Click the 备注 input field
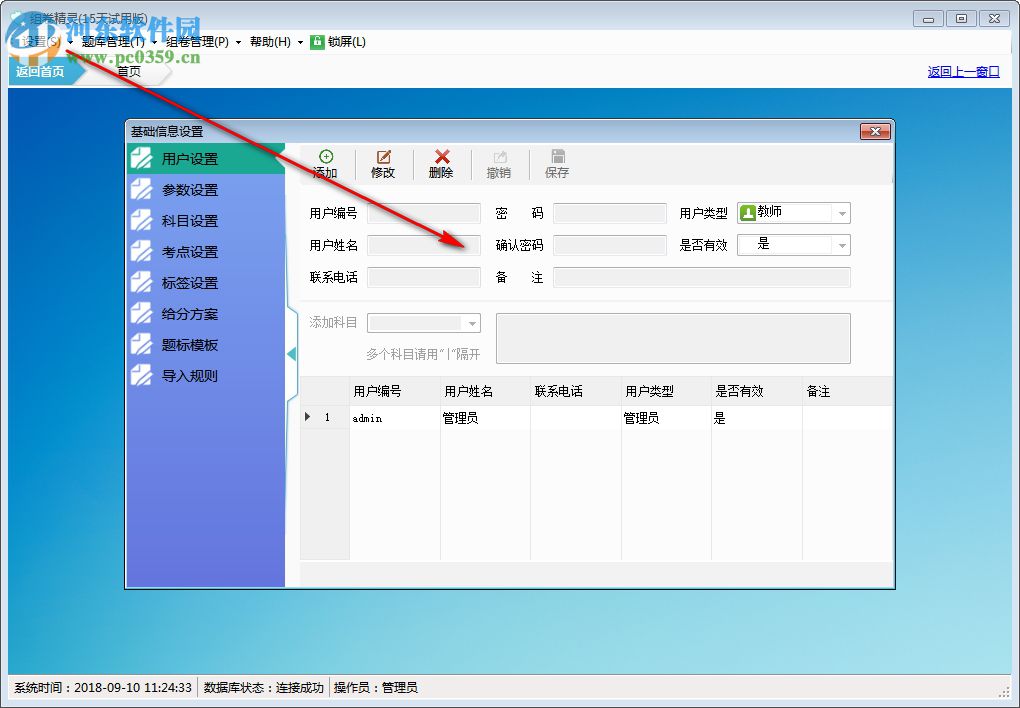The width and height of the screenshot is (1020, 708). (702, 277)
